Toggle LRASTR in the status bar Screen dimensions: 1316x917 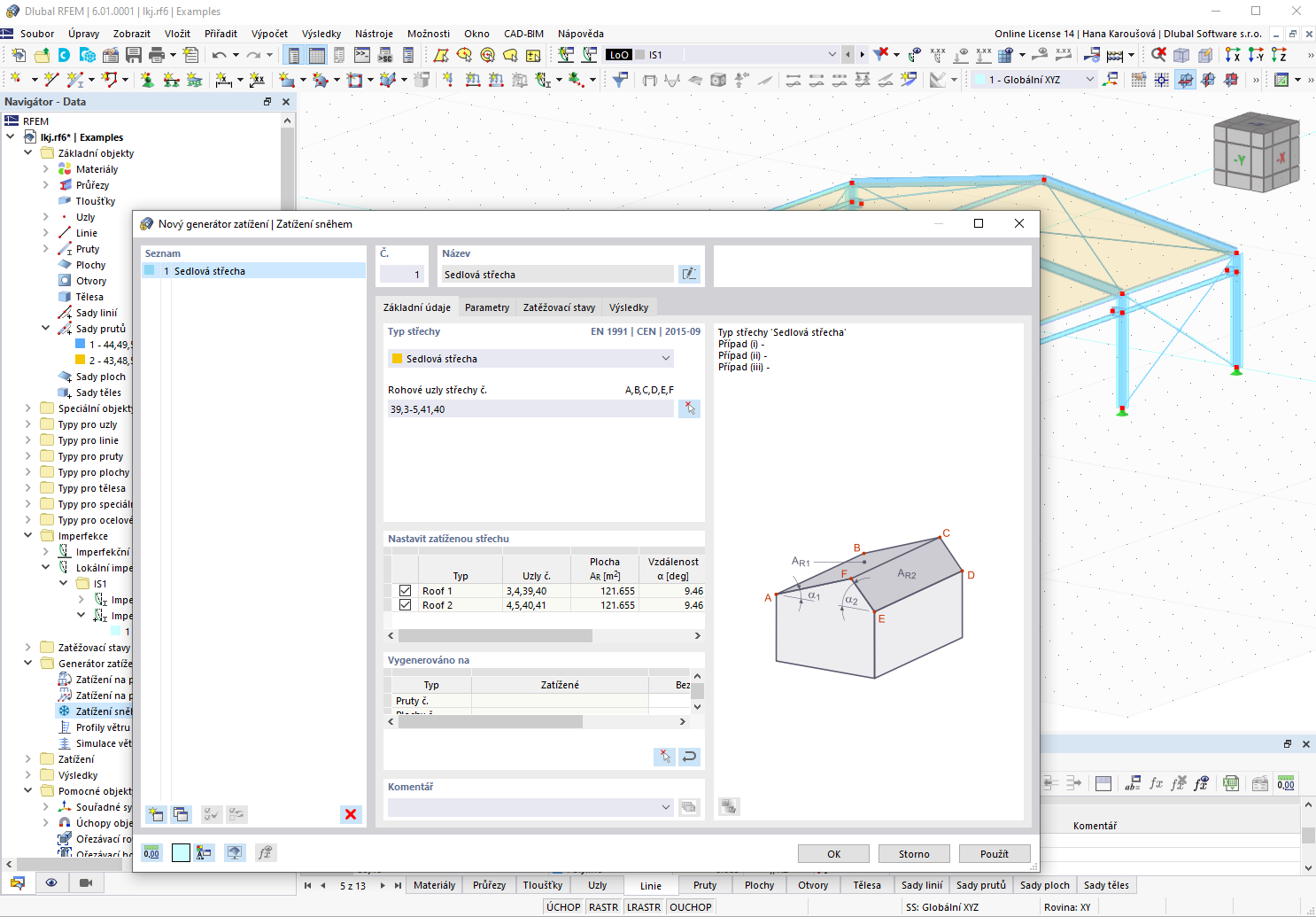(x=644, y=907)
